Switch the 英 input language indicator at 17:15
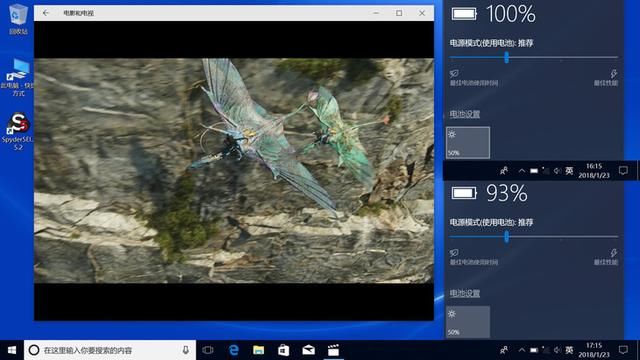This screenshot has height=360, width=640. pyautogui.click(x=569, y=350)
